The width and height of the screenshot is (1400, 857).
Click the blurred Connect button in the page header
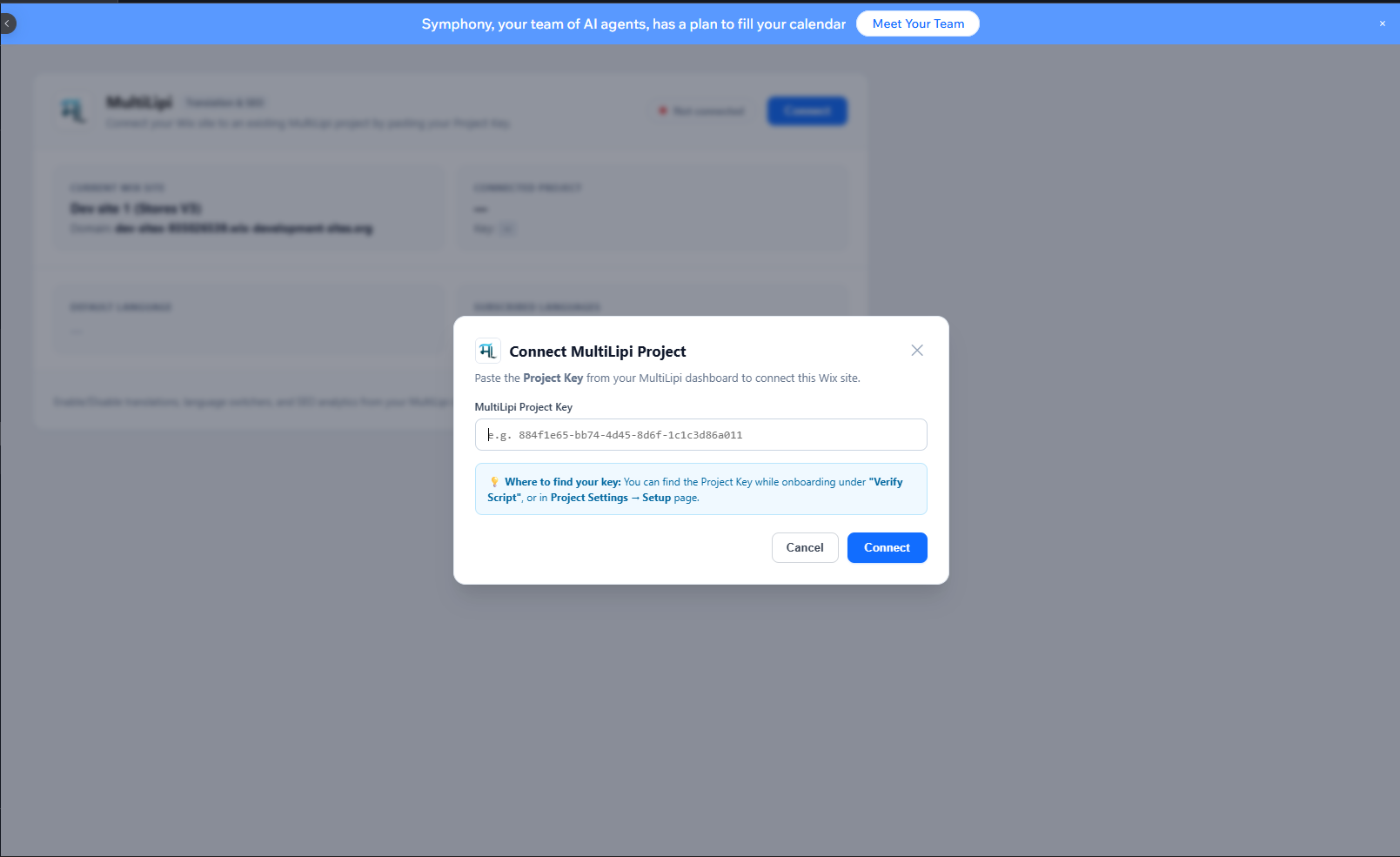pos(807,111)
